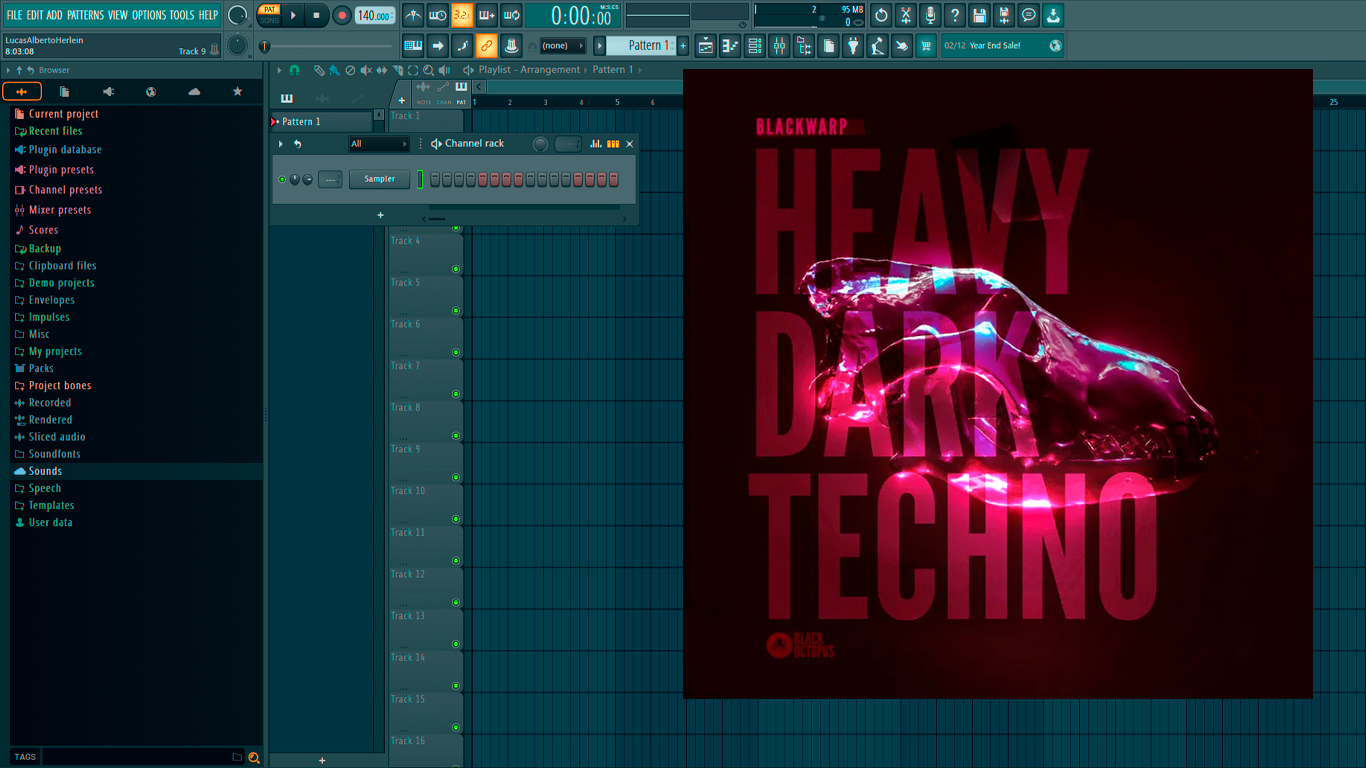Image resolution: width=1366 pixels, height=768 pixels.
Task: Select the playlist Mute tool
Action: pos(366,70)
